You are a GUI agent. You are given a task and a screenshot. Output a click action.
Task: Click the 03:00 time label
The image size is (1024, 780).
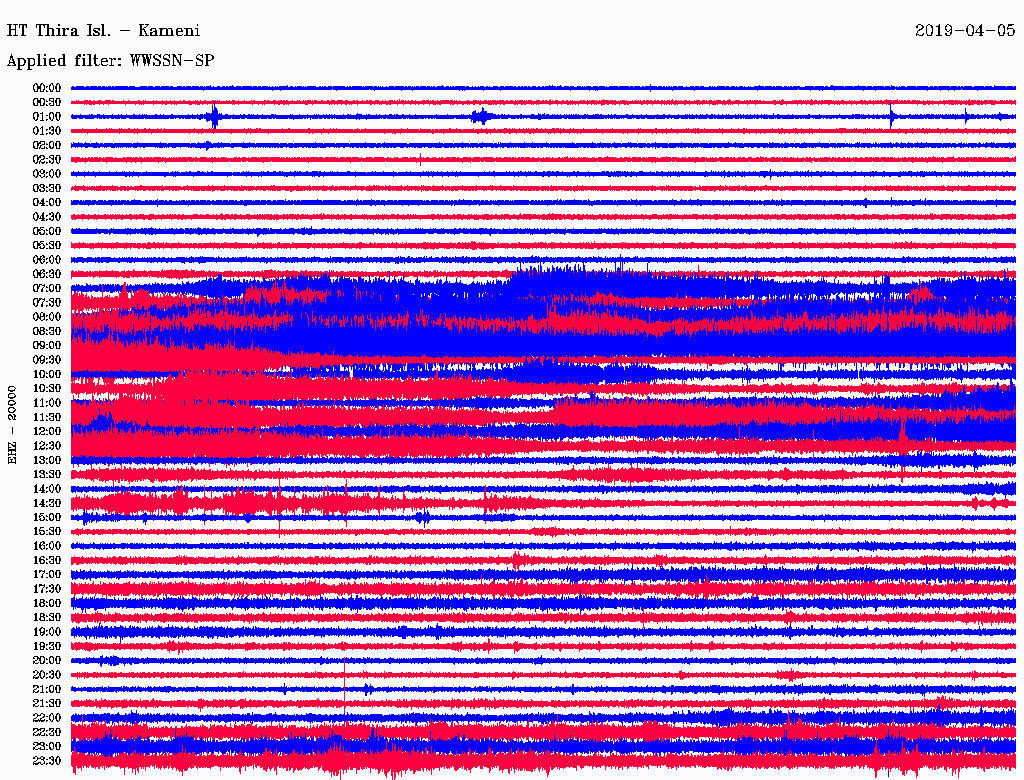[x=47, y=174]
